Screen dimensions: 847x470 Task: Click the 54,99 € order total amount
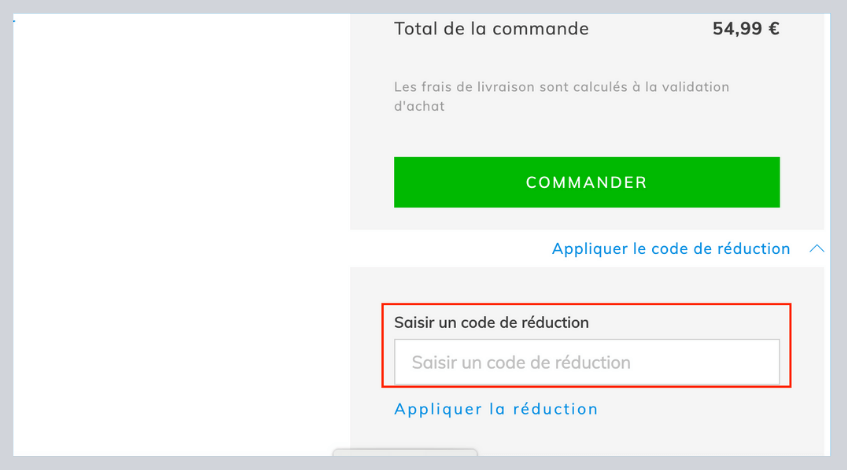click(745, 29)
